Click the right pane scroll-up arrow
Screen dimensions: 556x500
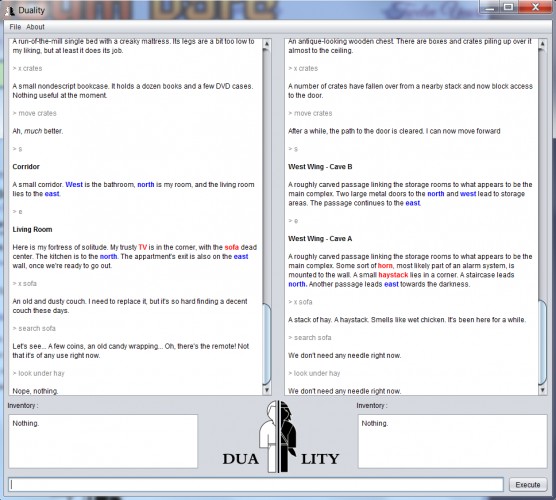tap(542, 44)
